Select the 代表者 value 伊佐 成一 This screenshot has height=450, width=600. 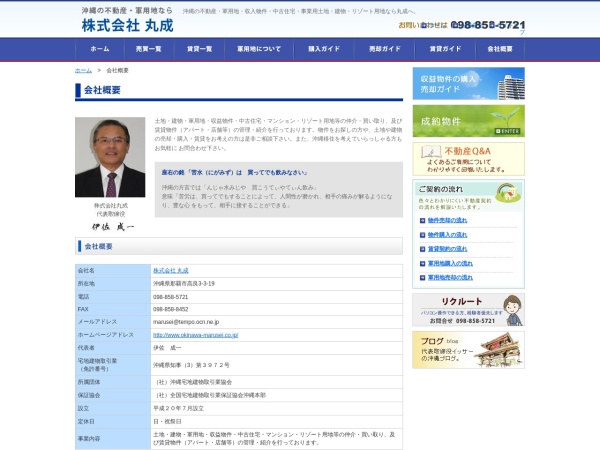(x=167, y=348)
